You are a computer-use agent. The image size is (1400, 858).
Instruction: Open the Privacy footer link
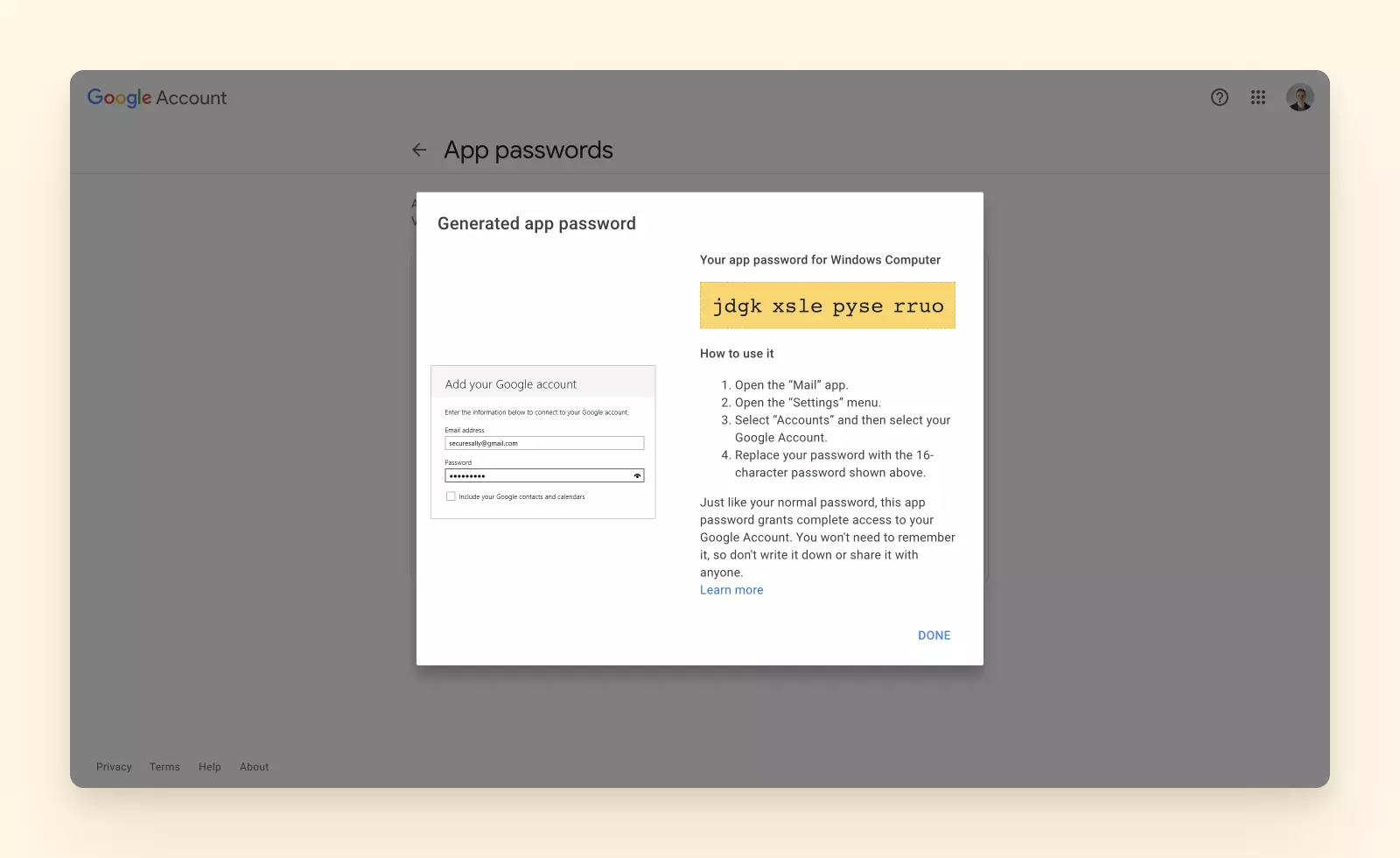(114, 767)
